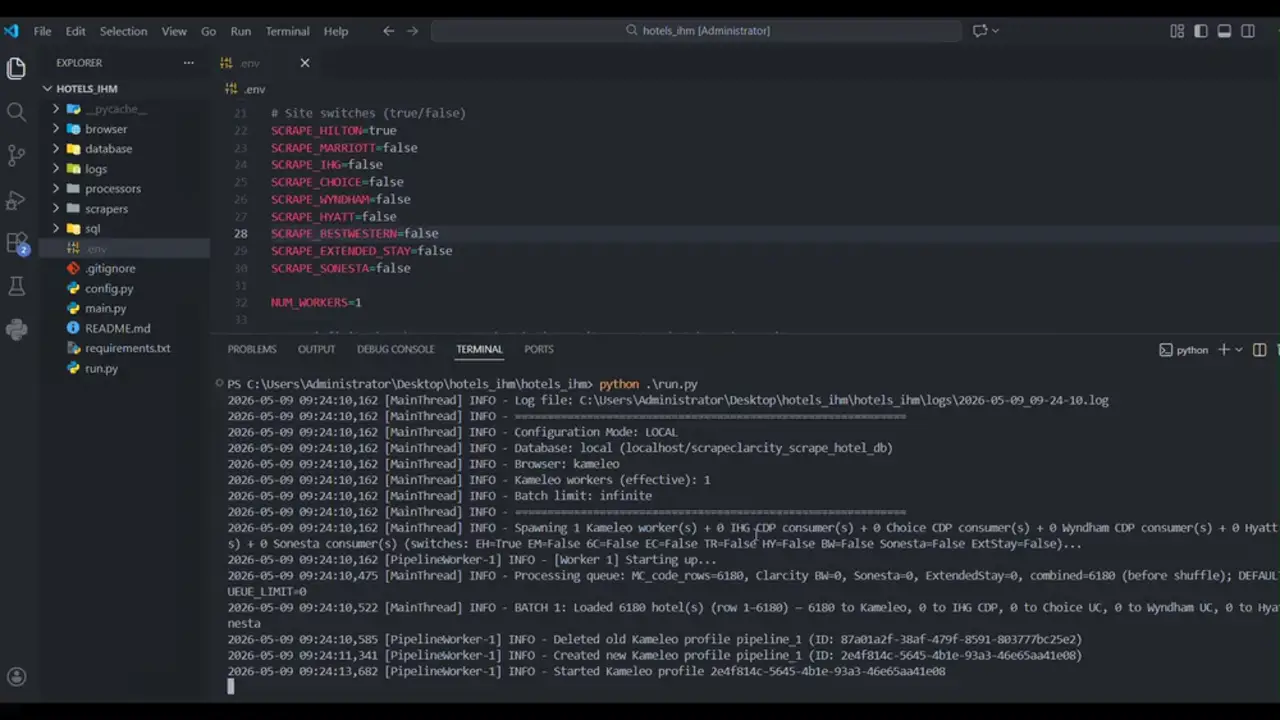Open Explorer's more actions ellipsis

coord(188,63)
